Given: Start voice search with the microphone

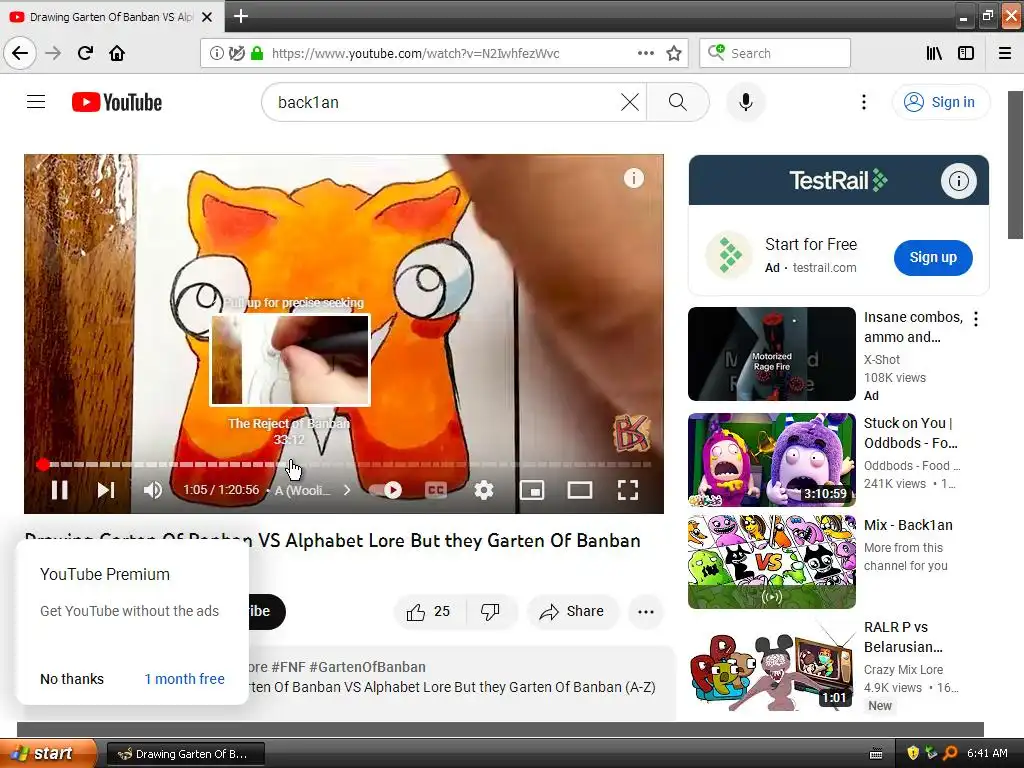Looking at the screenshot, I should click(x=745, y=102).
